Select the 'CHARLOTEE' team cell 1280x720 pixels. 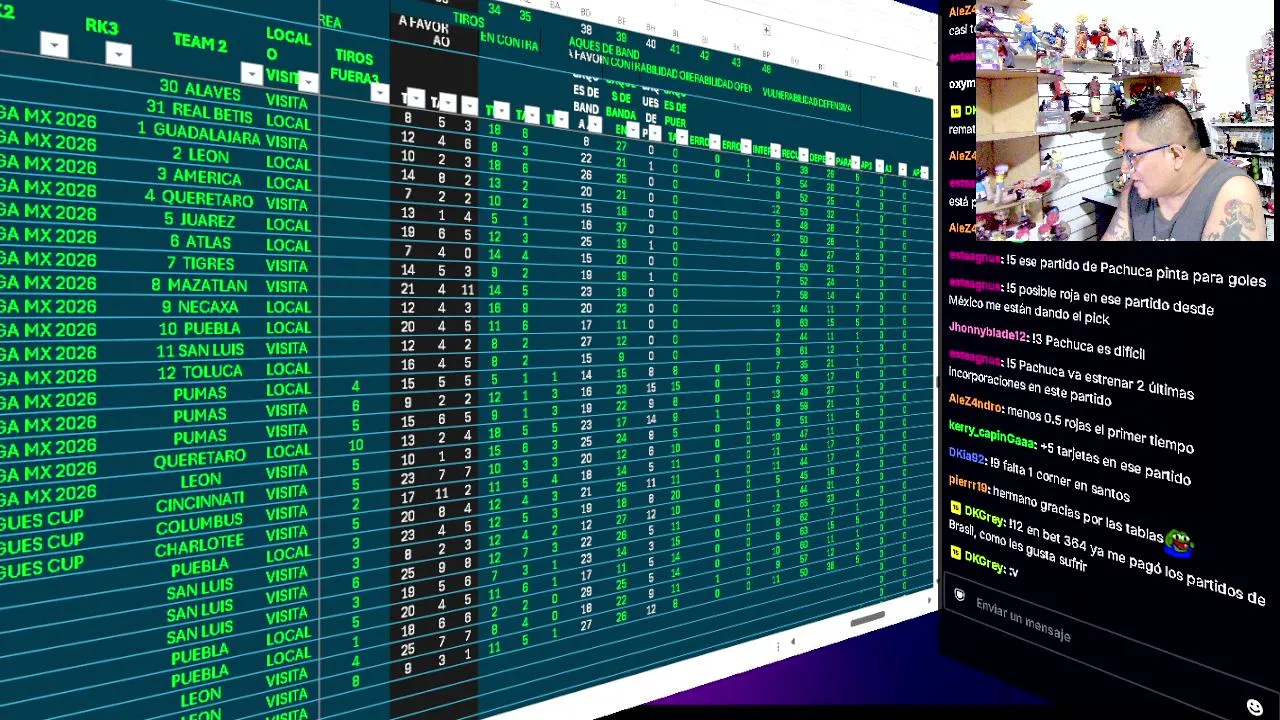tap(199, 546)
